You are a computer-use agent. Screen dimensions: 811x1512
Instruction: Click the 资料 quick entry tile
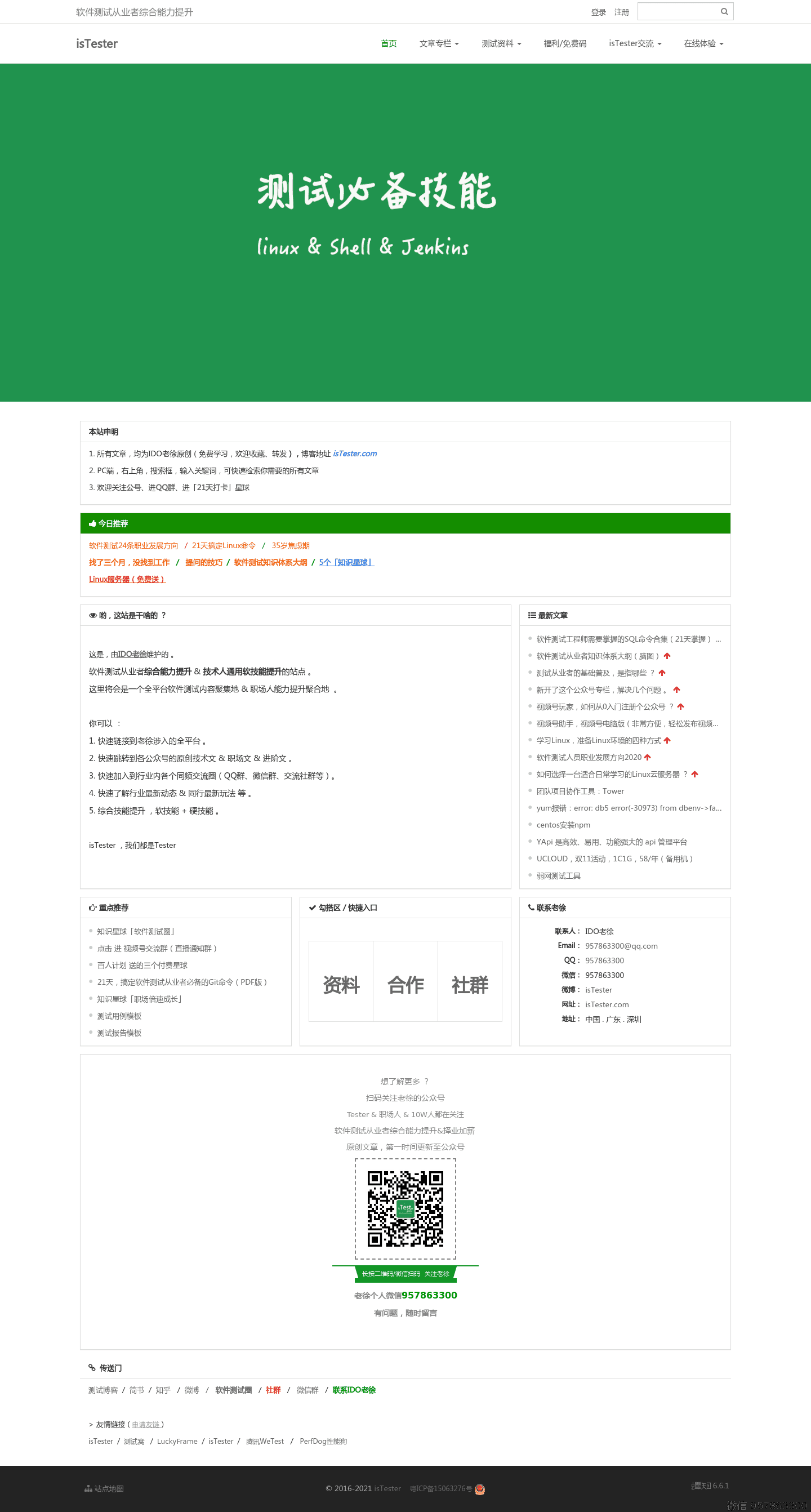(x=341, y=984)
